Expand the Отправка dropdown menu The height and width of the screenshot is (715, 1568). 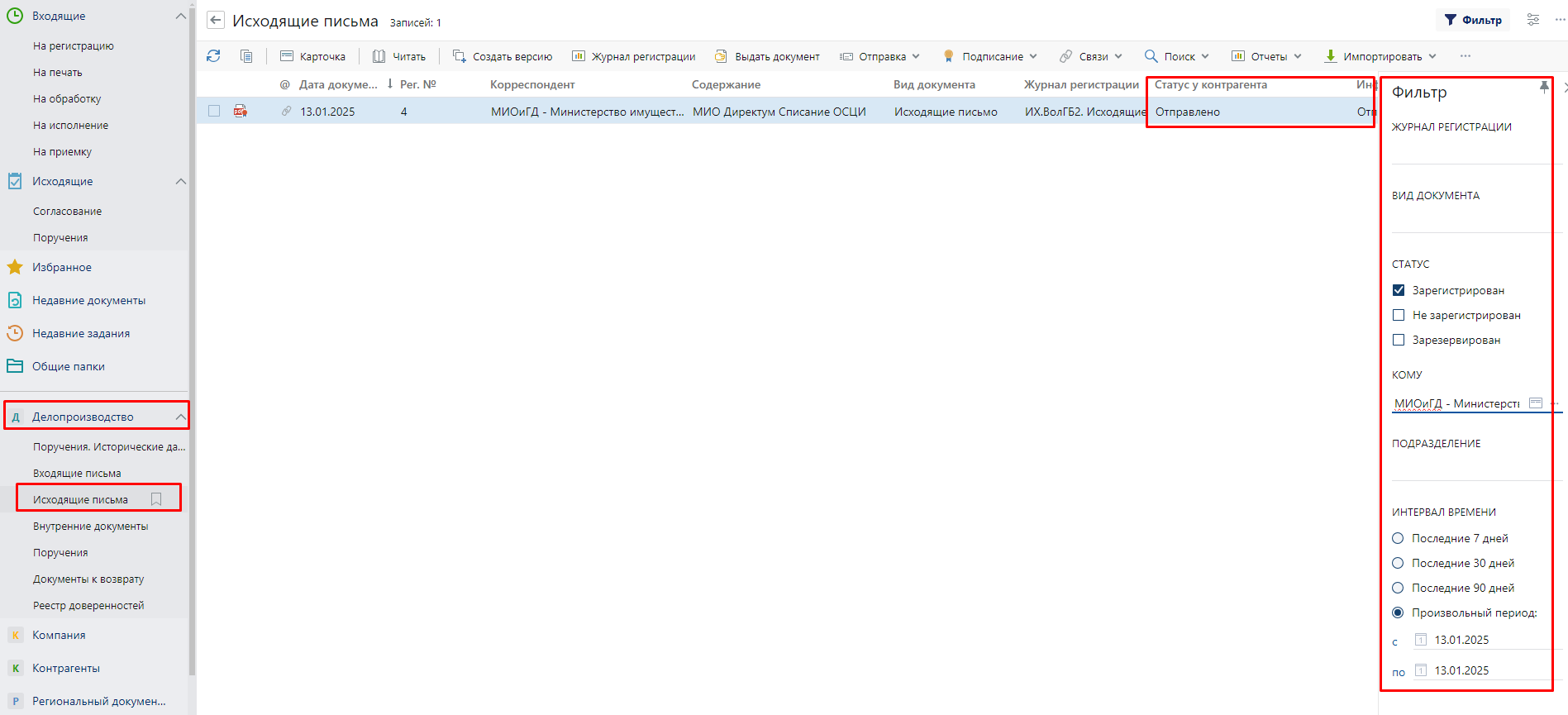tap(880, 56)
